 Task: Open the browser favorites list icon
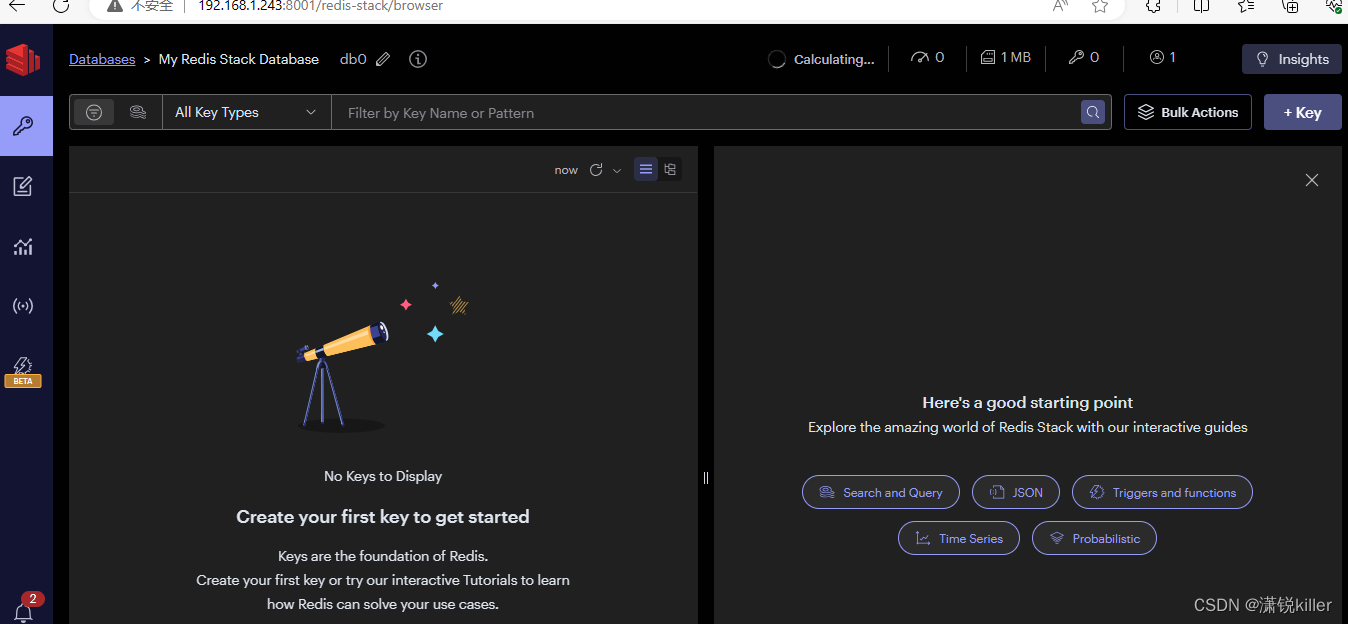point(1246,5)
